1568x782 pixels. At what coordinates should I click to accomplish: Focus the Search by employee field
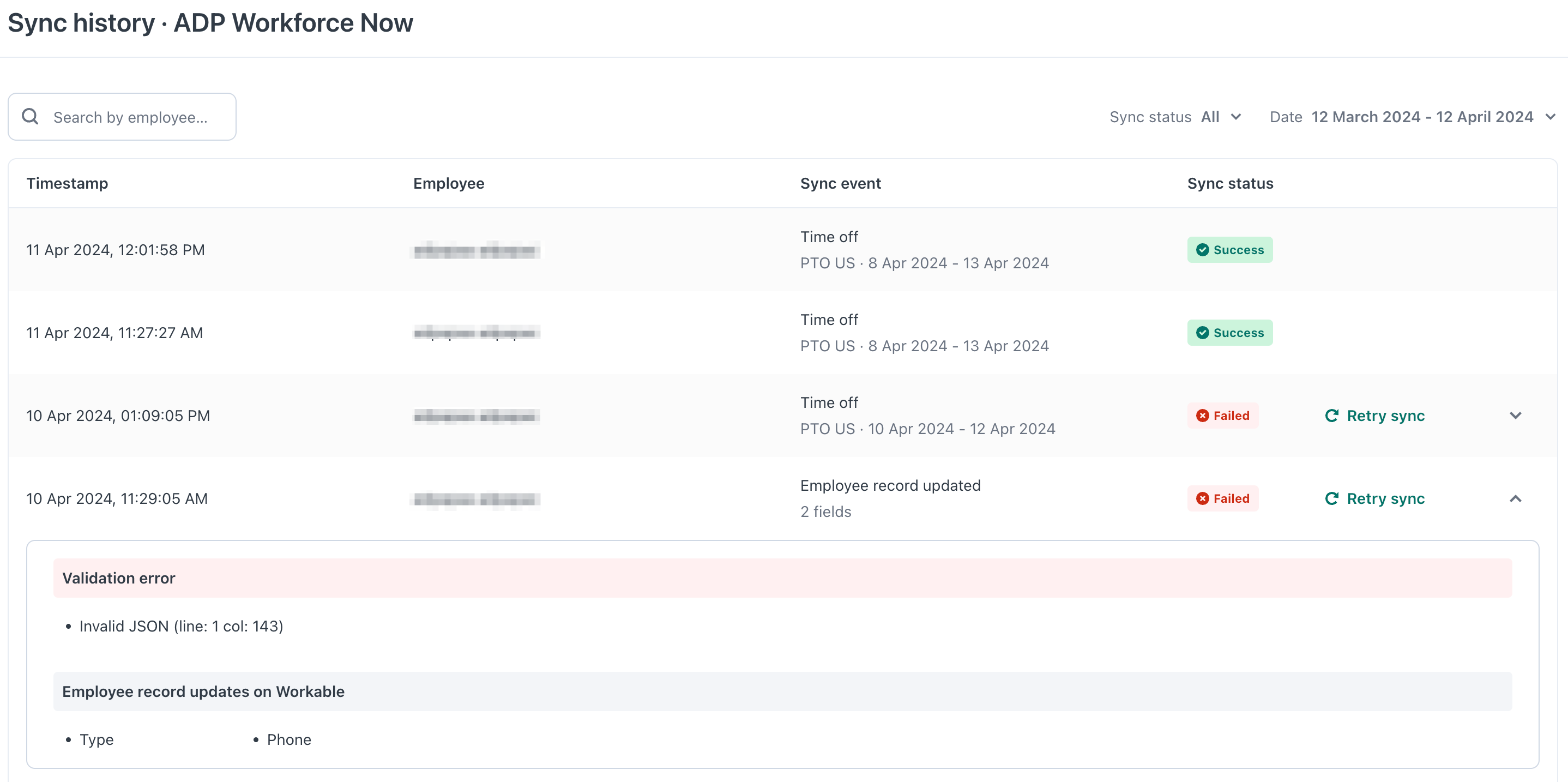122,117
